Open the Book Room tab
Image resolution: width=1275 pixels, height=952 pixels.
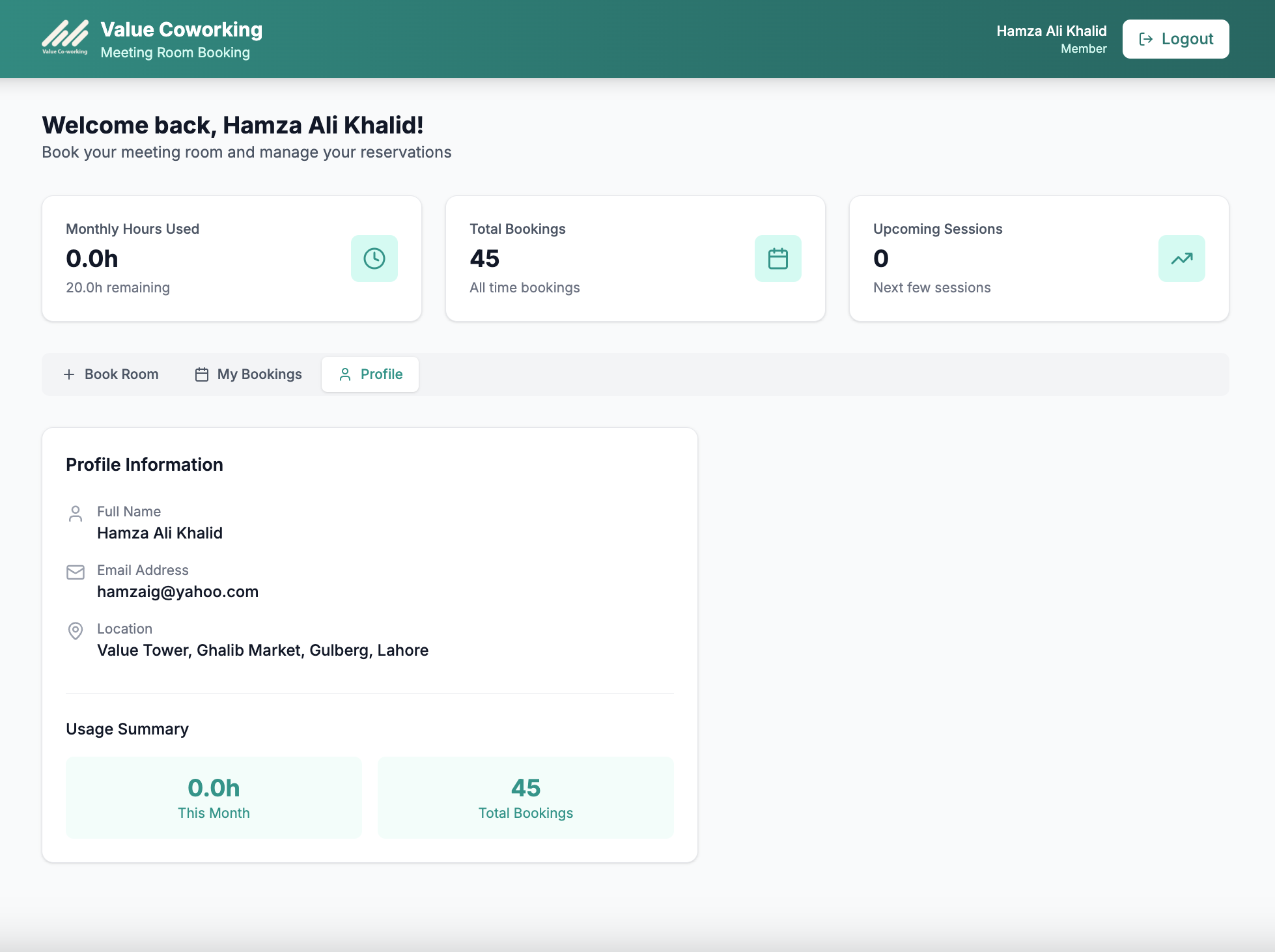pyautogui.click(x=111, y=374)
